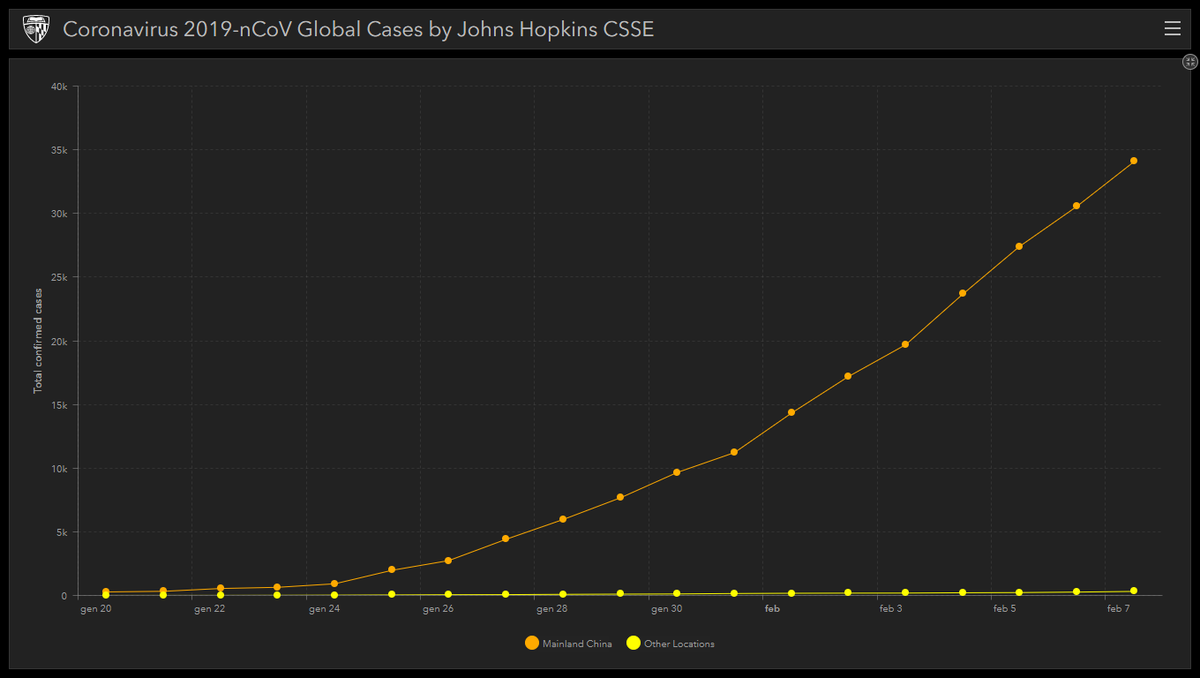The image size is (1200, 678).
Task: Click the Johns Hopkins shield logo
Action: [x=36, y=28]
